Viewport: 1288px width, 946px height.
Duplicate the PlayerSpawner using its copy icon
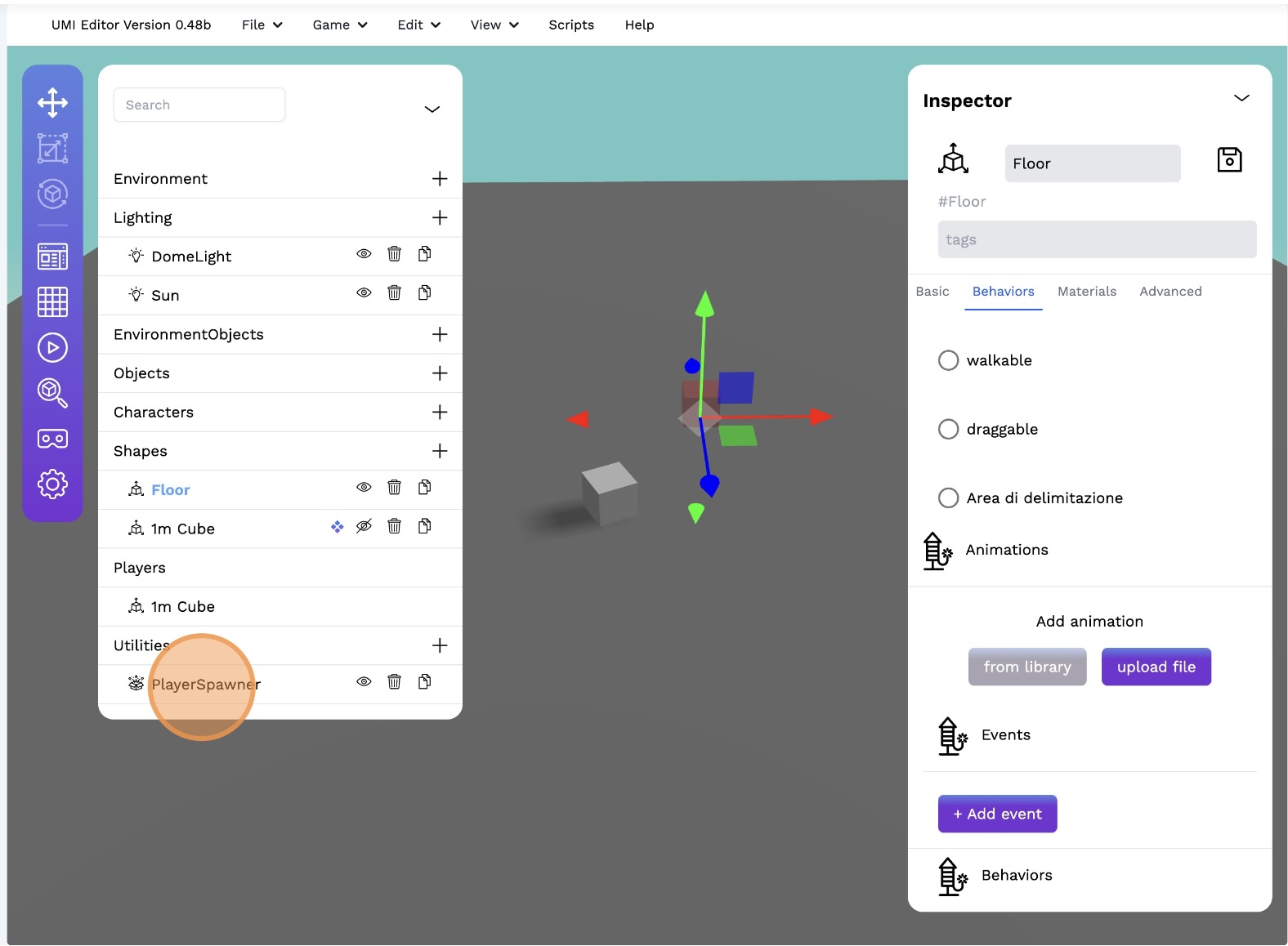[x=424, y=681]
